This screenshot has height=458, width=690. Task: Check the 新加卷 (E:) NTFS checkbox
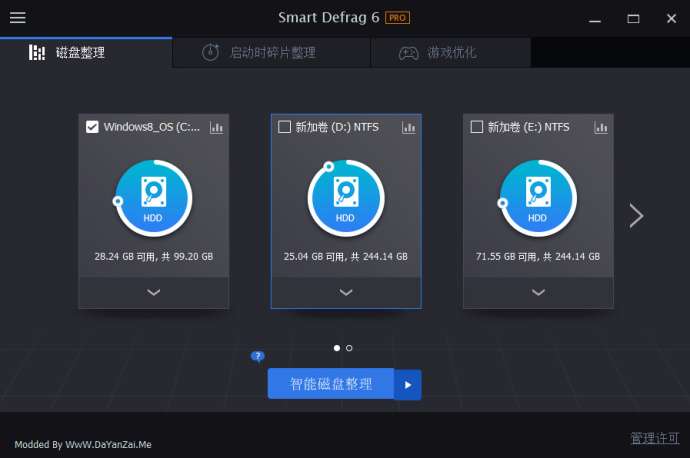[x=477, y=127]
